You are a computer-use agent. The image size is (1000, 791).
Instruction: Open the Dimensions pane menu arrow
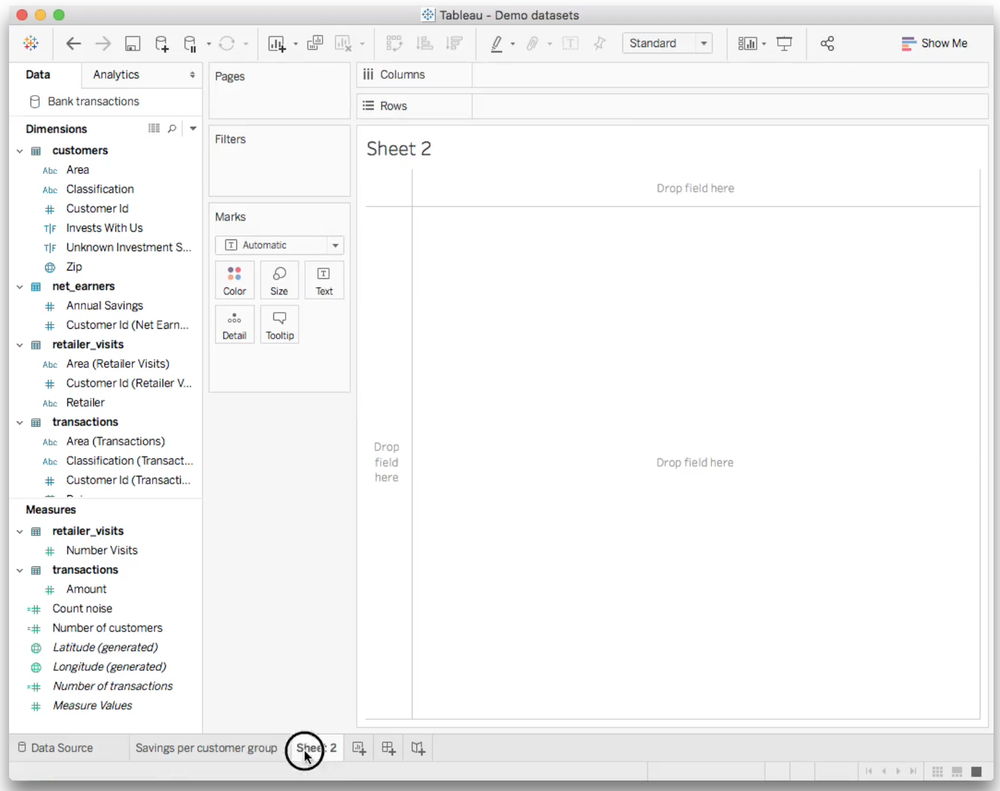pos(193,128)
